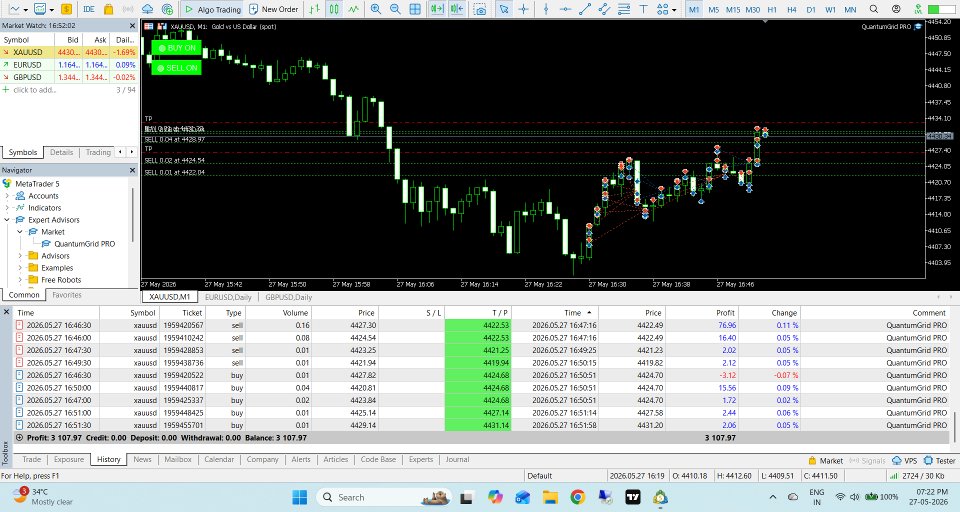The height and width of the screenshot is (512, 960).
Task: Select the EURUSD row in Market Watch
Action: 69,64
